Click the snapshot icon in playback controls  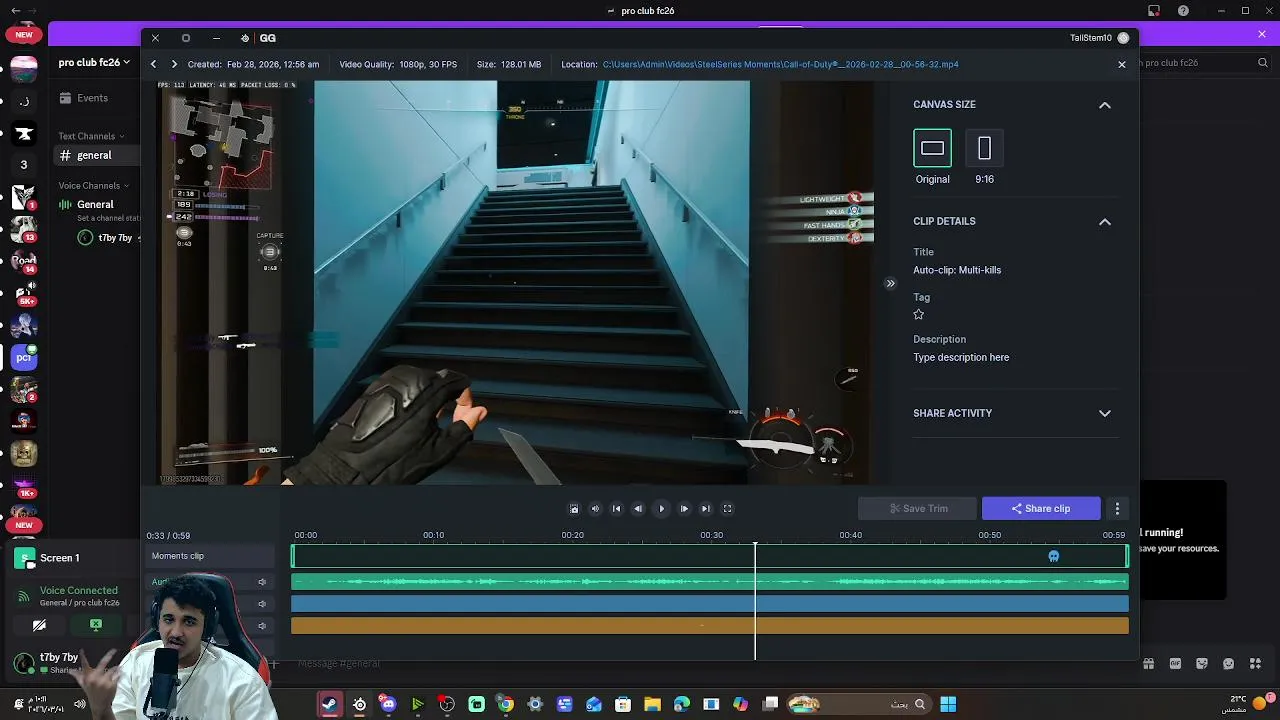coord(574,509)
